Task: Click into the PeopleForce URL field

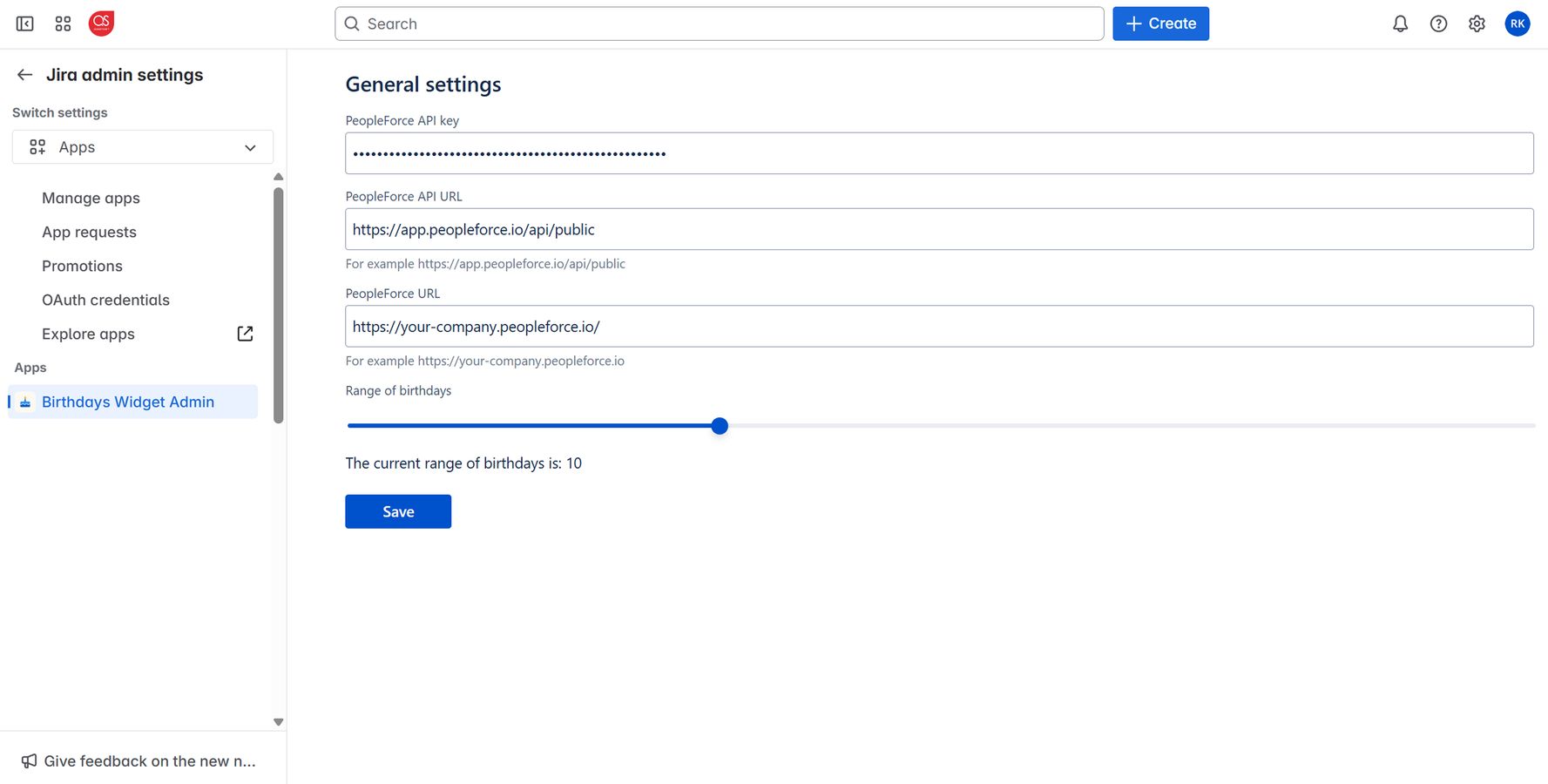Action: (939, 326)
